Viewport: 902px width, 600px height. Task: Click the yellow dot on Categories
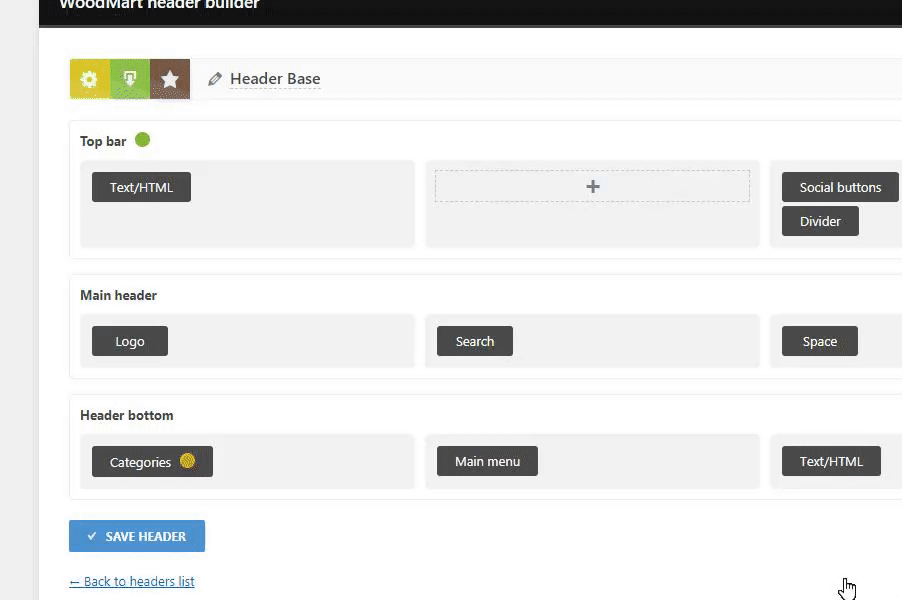188,461
